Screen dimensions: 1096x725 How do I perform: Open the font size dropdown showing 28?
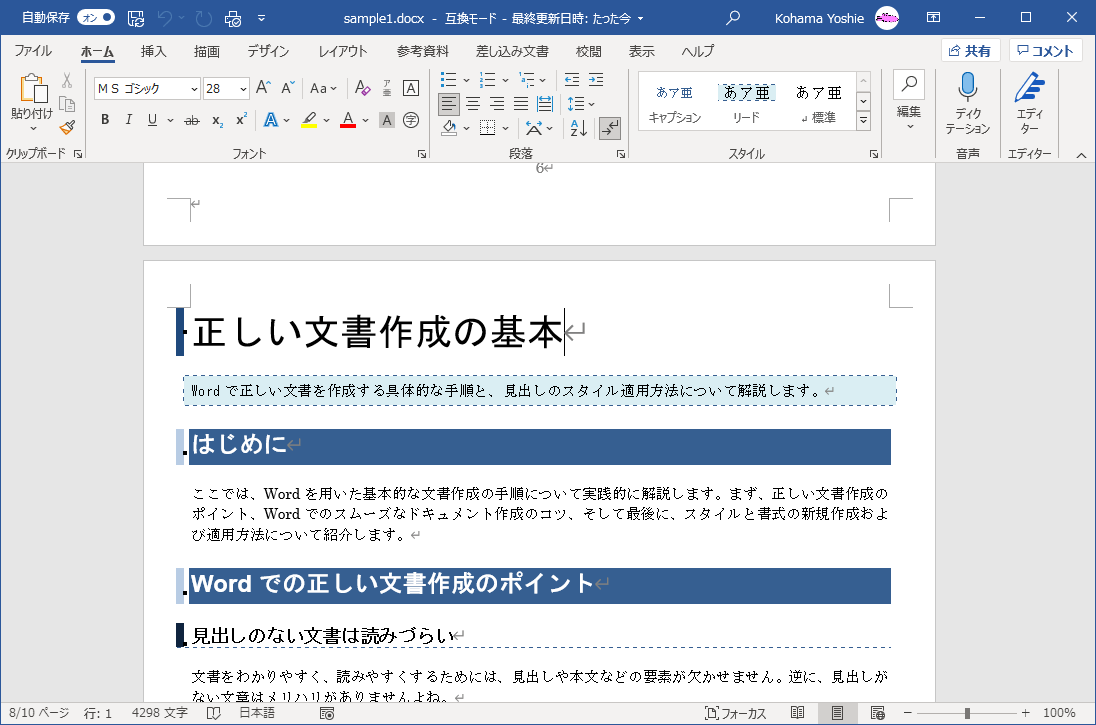(243, 89)
